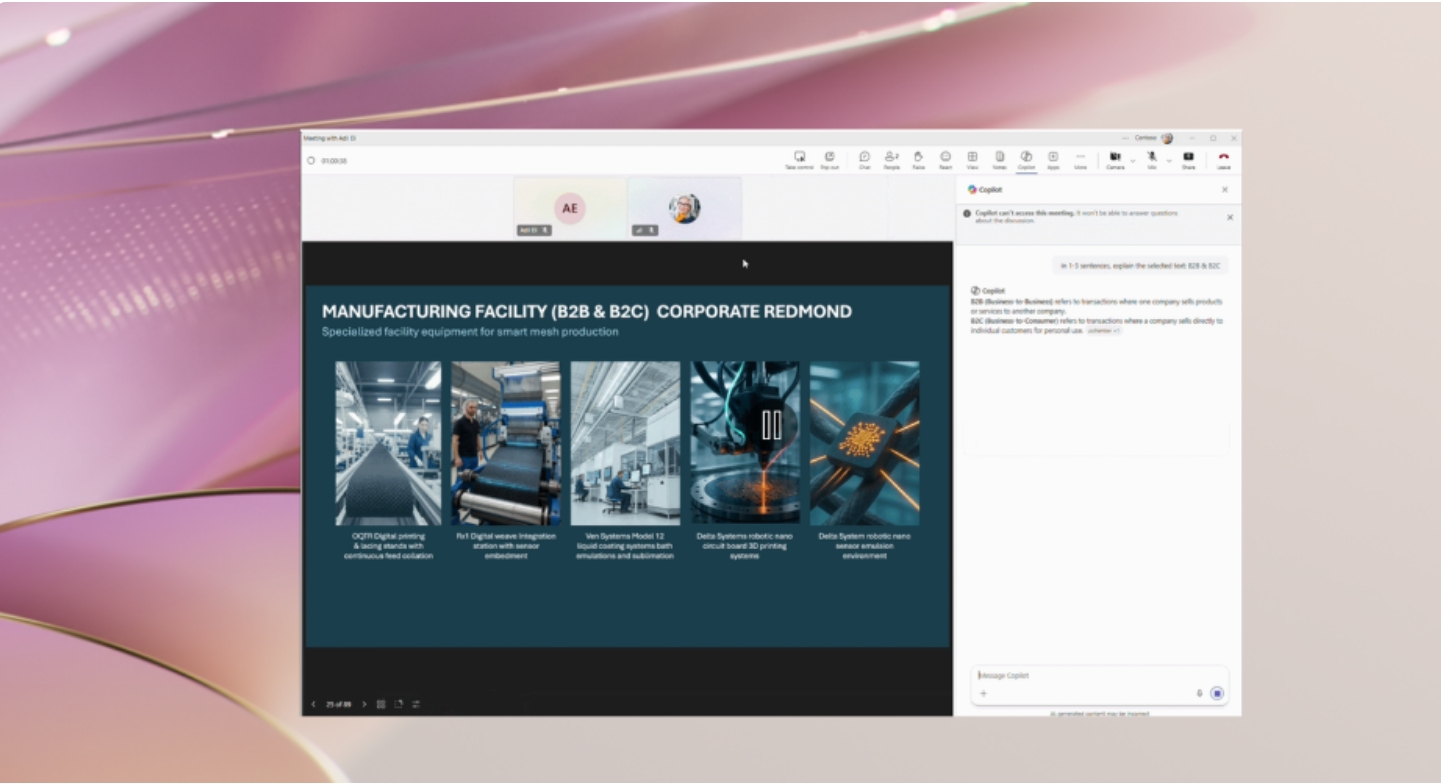The width and height of the screenshot is (1441, 784).
Task: Click the info icon in the Copilot warning
Action: point(967,213)
